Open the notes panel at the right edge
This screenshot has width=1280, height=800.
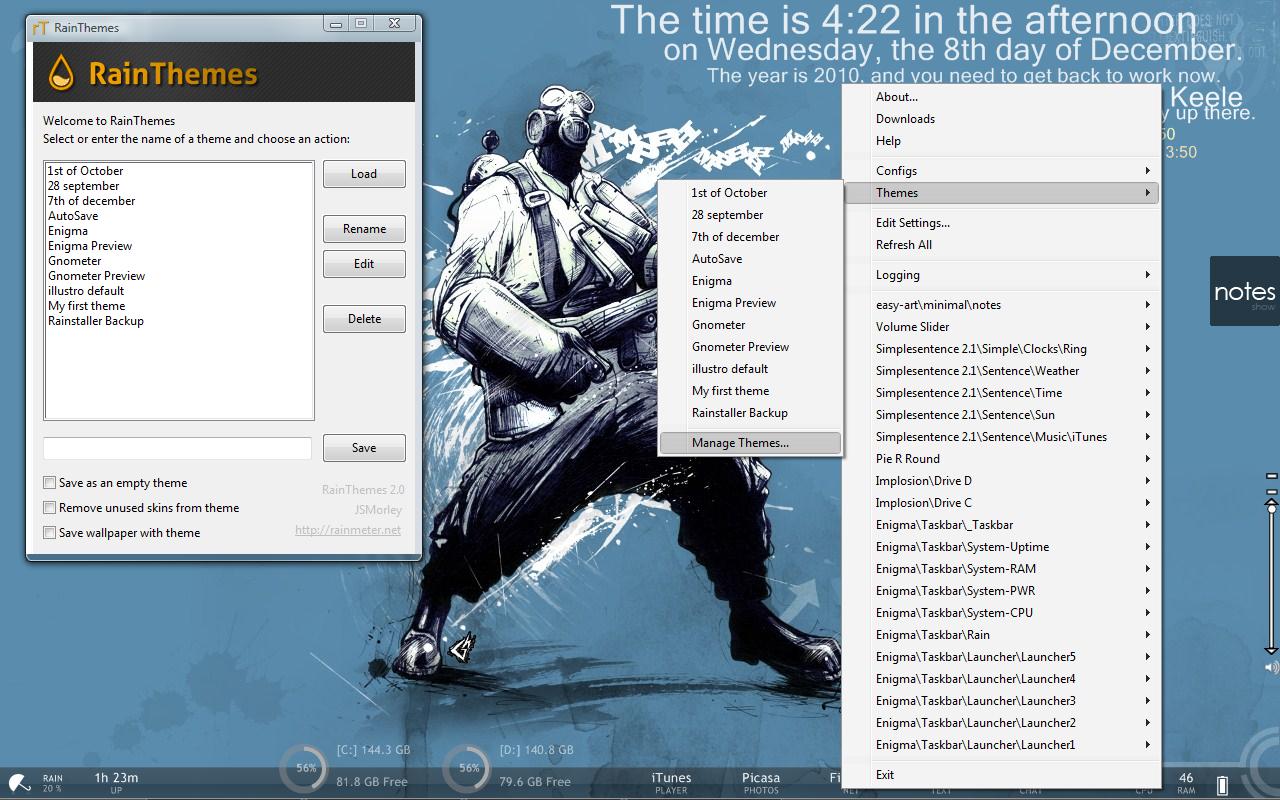pos(1244,293)
